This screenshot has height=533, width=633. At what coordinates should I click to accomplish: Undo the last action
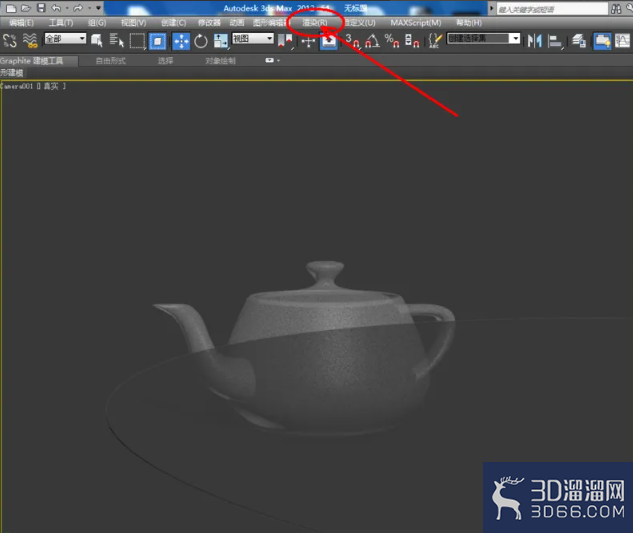pos(56,8)
